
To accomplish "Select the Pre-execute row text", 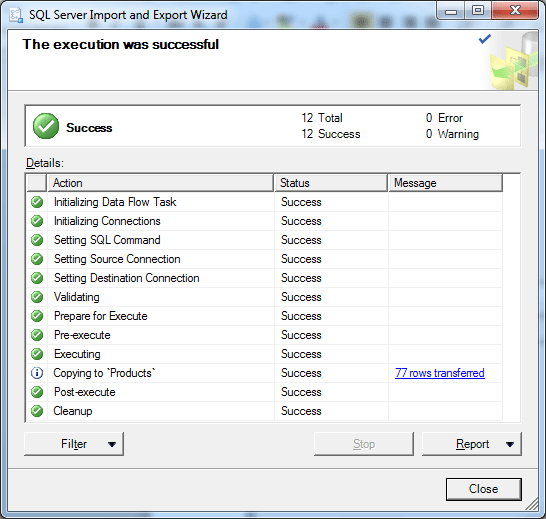I will click(x=82, y=335).
